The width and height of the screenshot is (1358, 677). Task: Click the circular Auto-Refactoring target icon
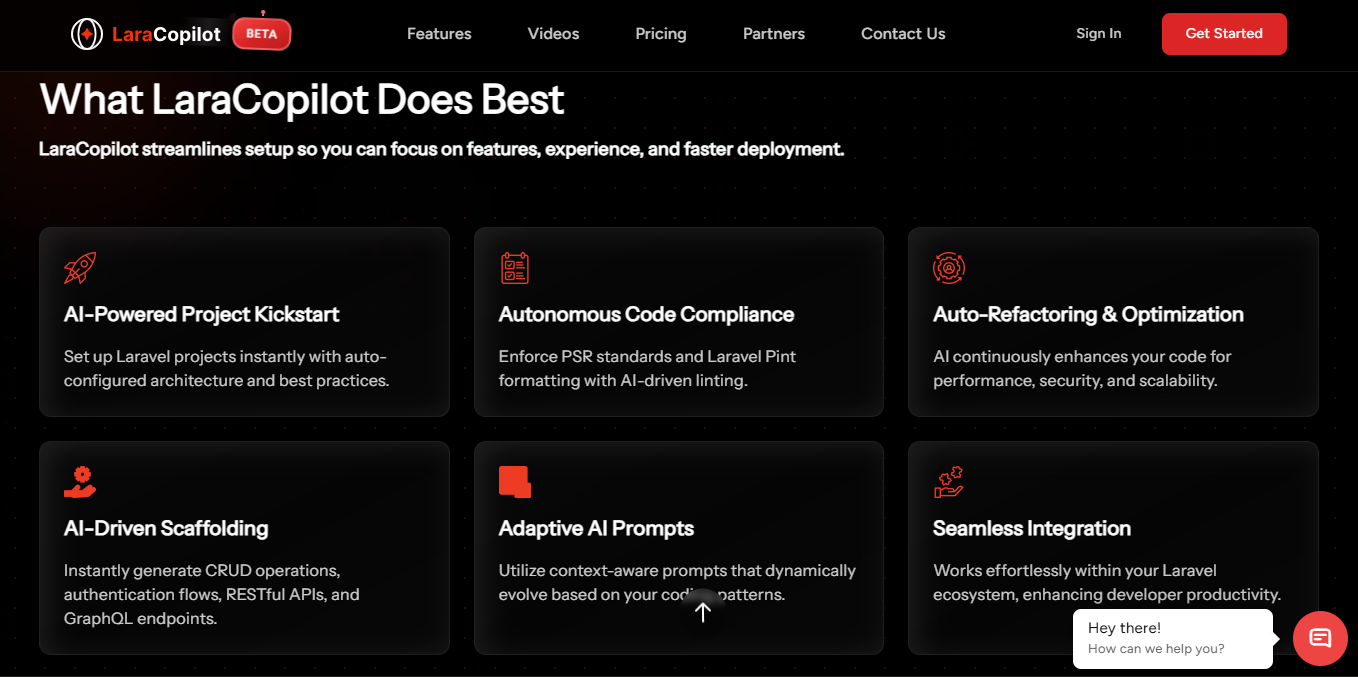pos(948,268)
